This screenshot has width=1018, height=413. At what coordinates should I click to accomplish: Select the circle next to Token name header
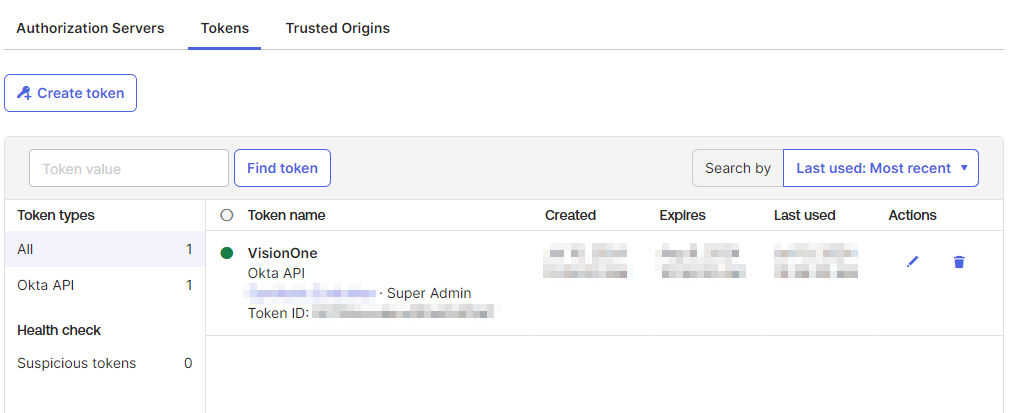click(x=226, y=215)
